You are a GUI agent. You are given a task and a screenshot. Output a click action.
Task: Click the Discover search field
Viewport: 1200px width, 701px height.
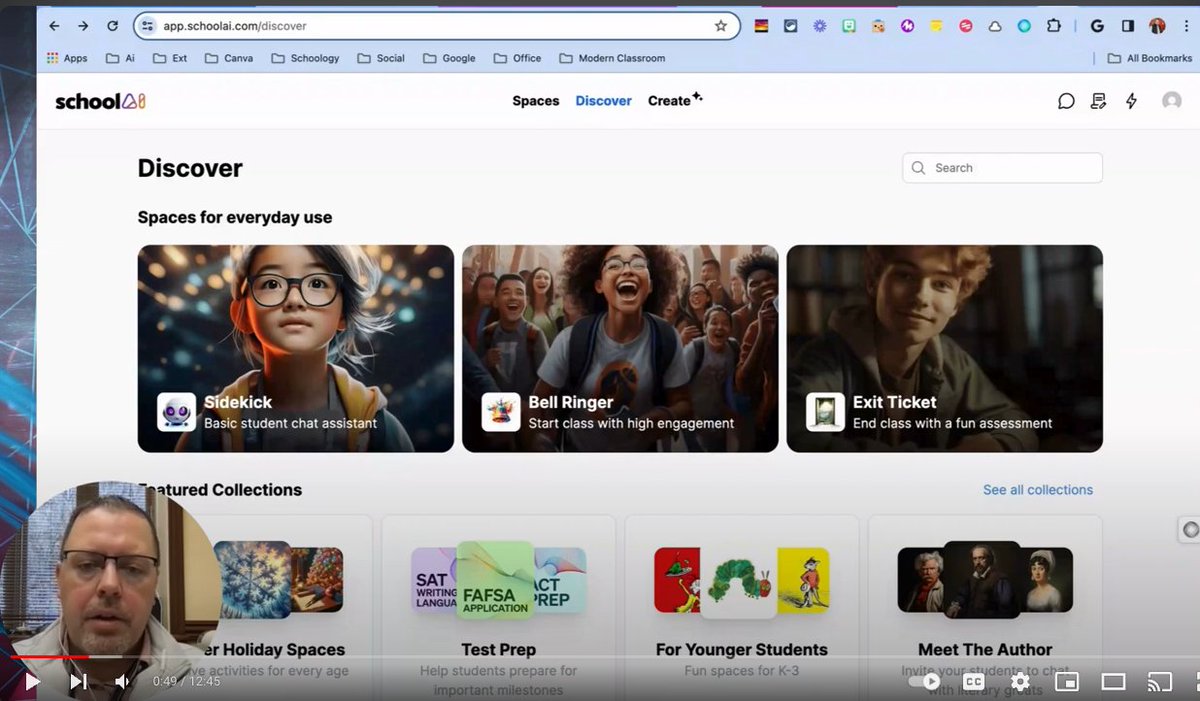point(1002,168)
